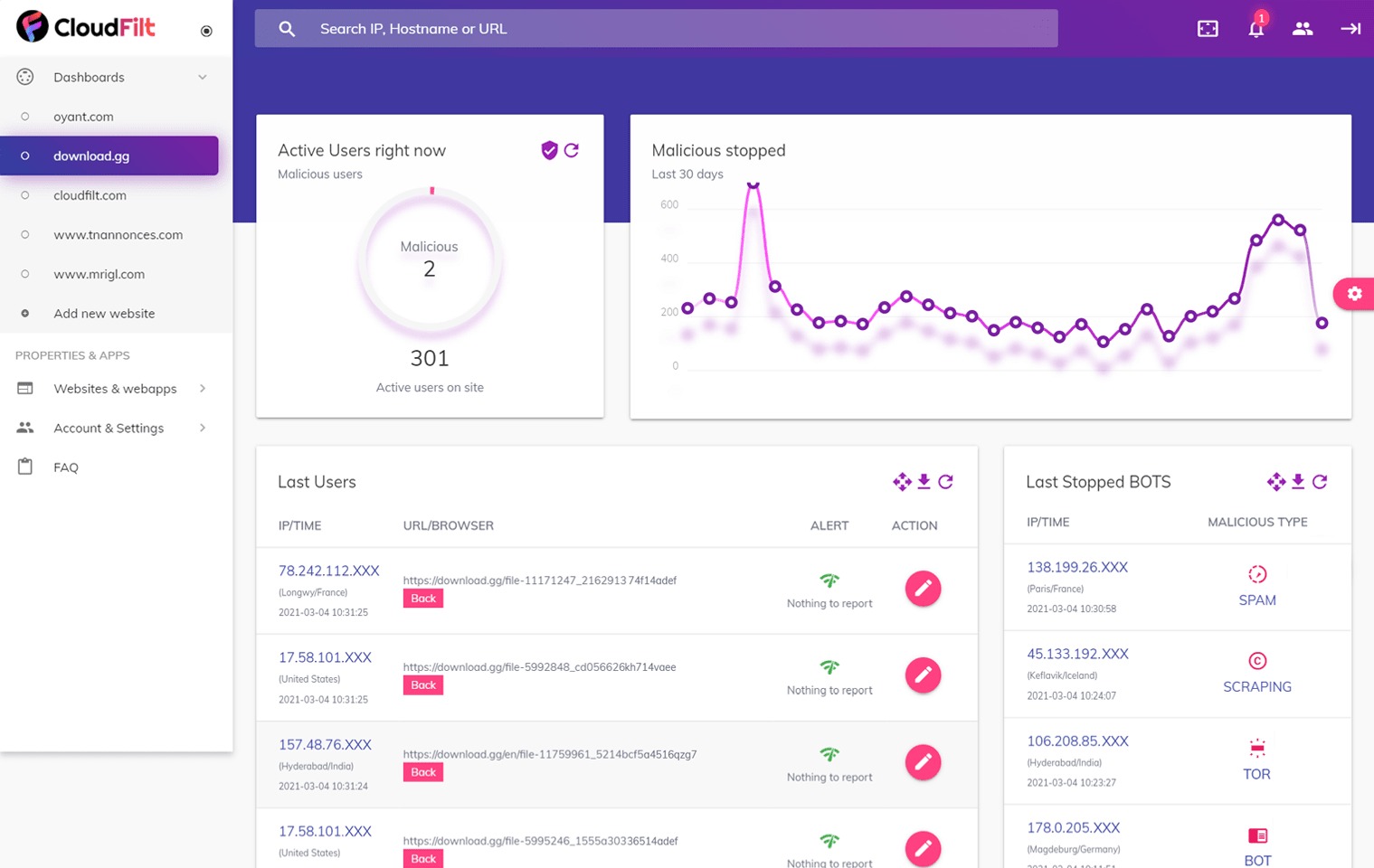Image resolution: width=1374 pixels, height=868 pixels.
Task: Click edit action for 157.48.76.XXX
Action: (x=923, y=762)
